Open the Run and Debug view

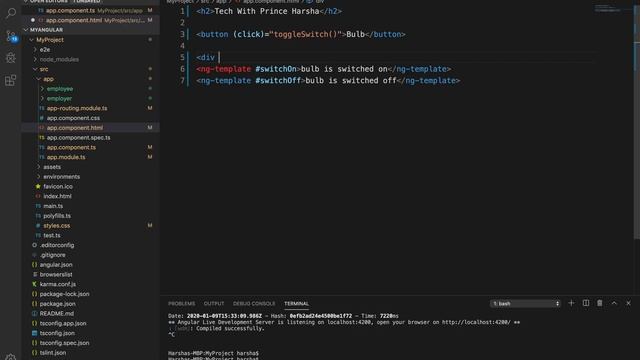coord(11,58)
